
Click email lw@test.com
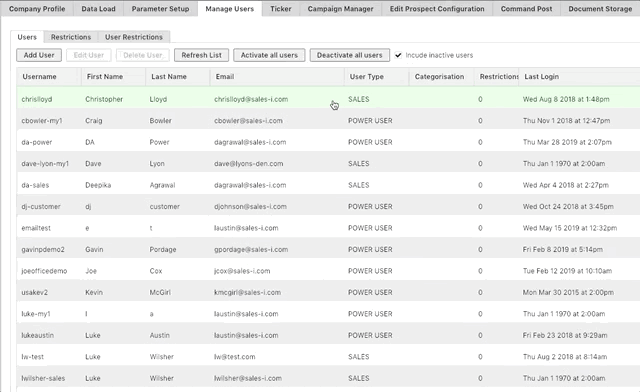point(235,356)
